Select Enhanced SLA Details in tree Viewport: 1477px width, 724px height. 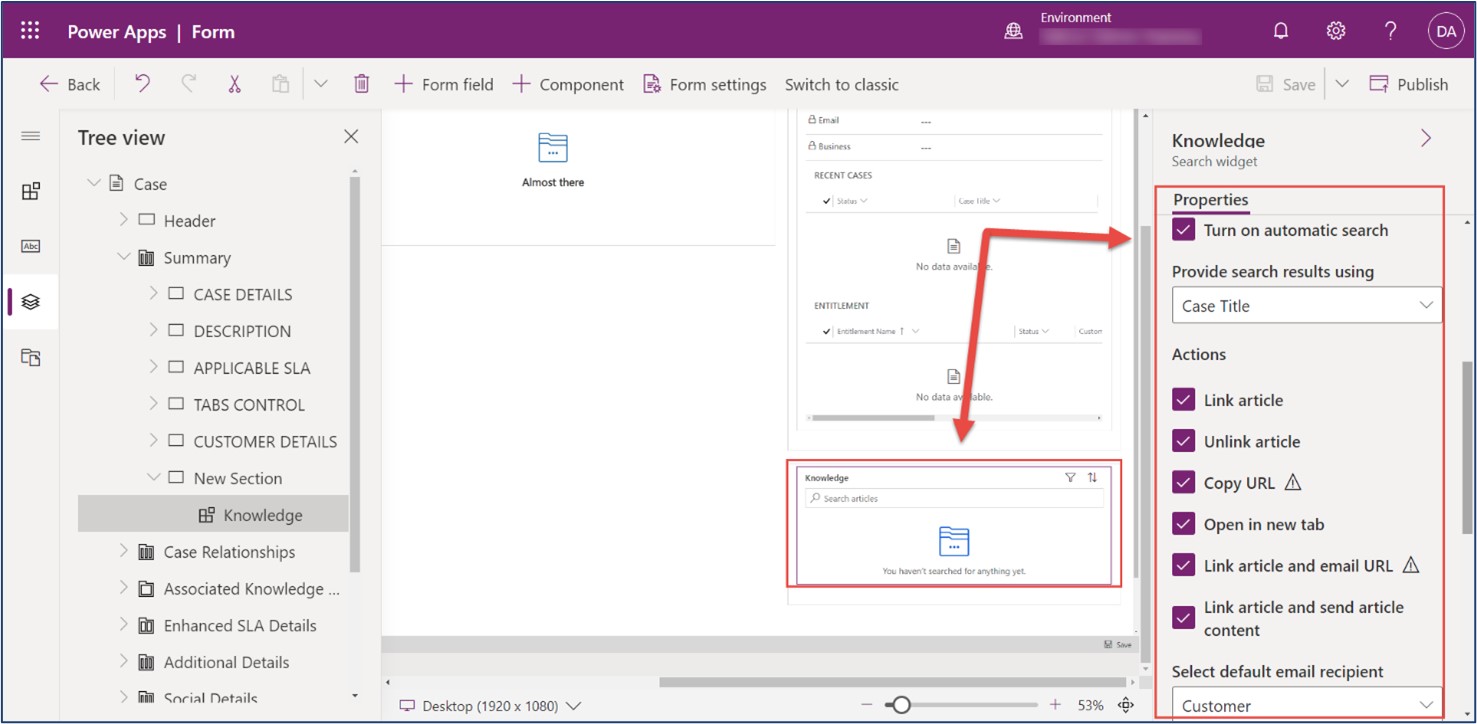(240, 625)
